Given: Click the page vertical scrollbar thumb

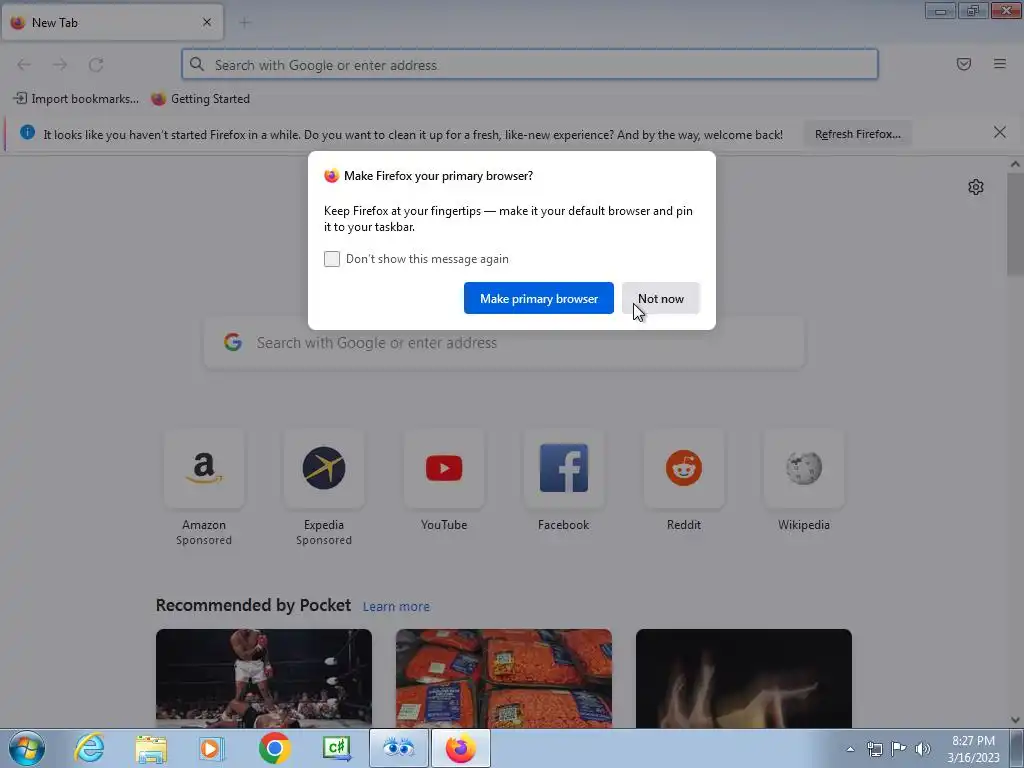Looking at the screenshot, I should [1015, 225].
